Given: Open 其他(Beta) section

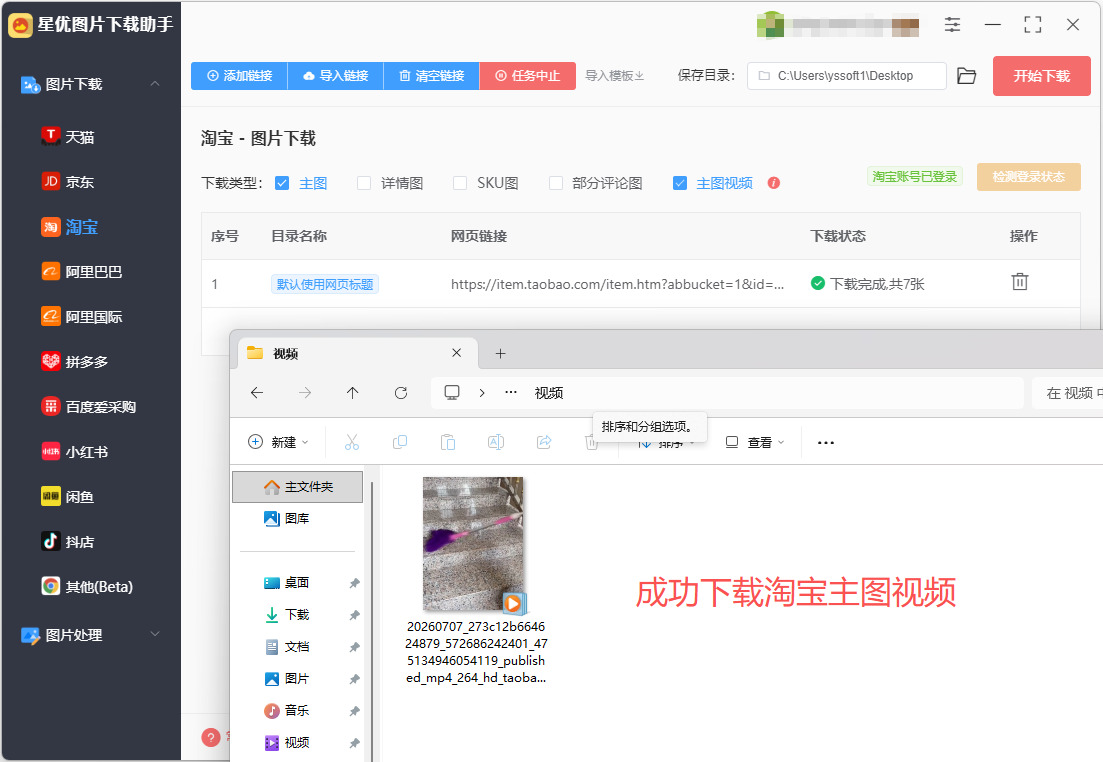Looking at the screenshot, I should tap(87, 586).
